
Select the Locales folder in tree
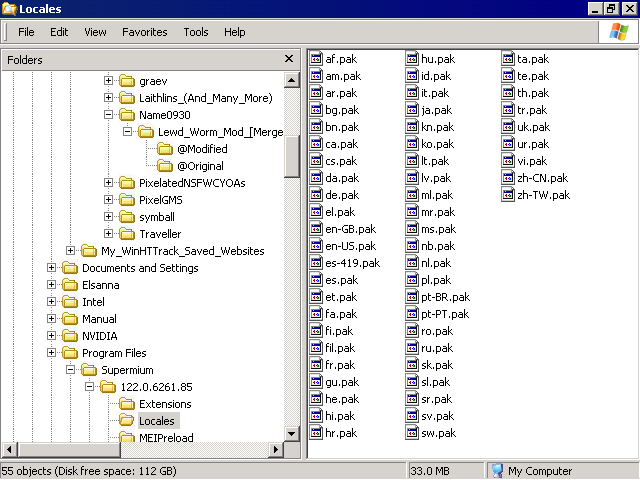(157, 421)
